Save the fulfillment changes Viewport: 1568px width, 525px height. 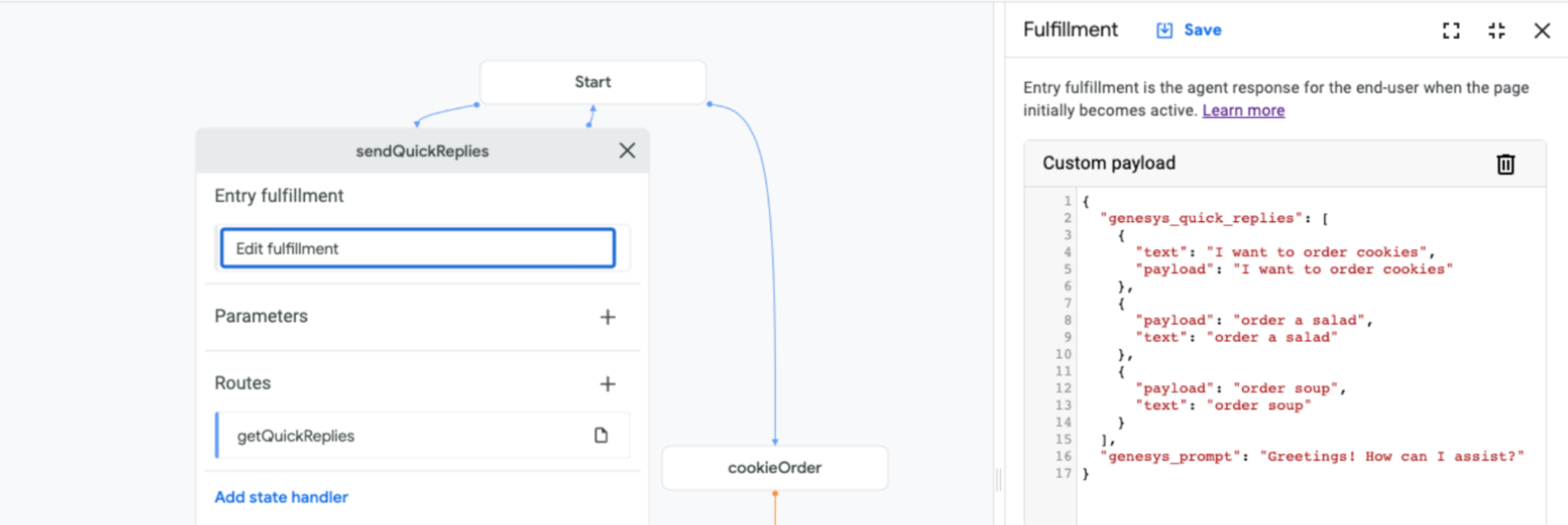[x=1190, y=30]
